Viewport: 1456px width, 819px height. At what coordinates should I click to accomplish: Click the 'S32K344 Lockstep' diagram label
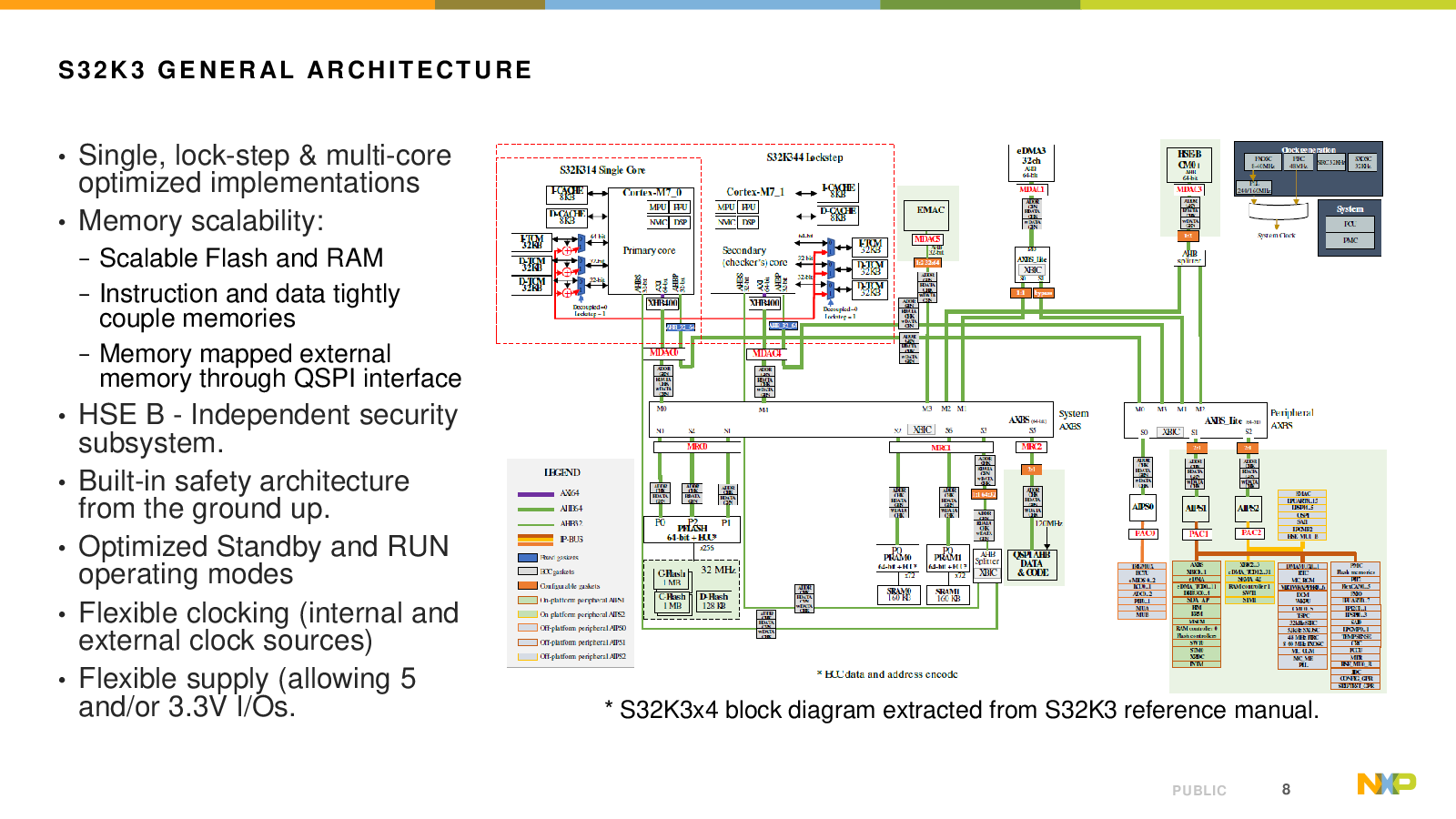coord(804,157)
